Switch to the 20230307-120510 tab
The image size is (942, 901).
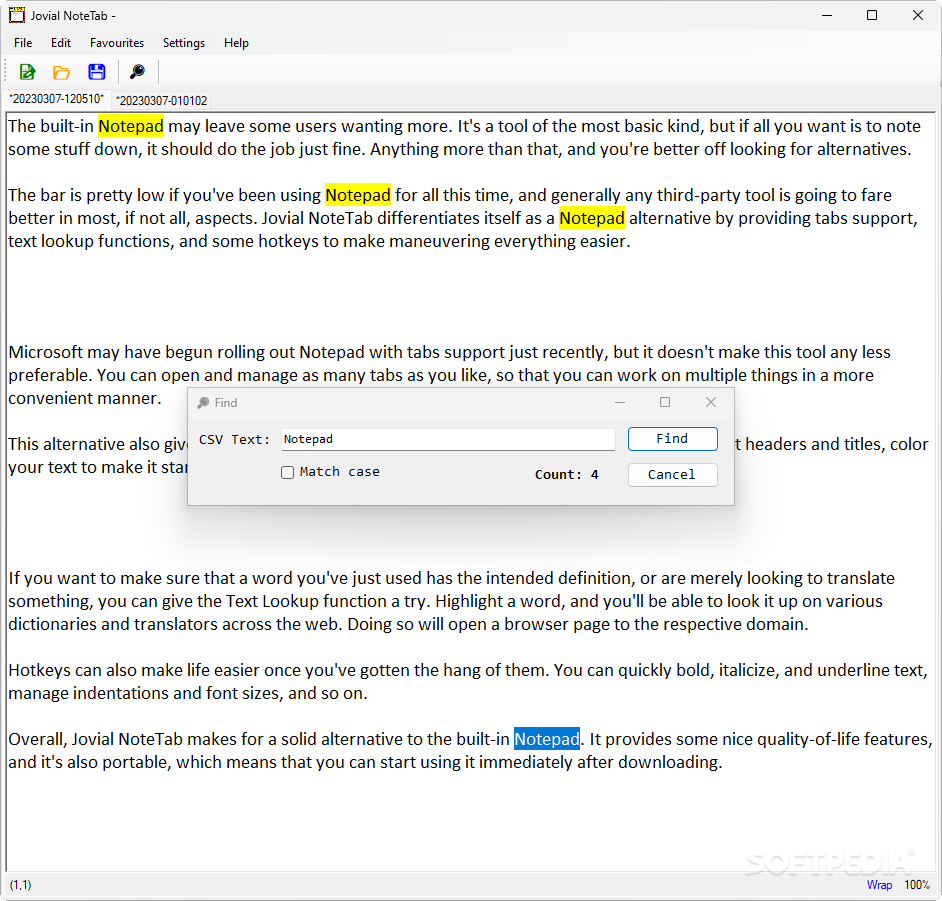coord(56,99)
